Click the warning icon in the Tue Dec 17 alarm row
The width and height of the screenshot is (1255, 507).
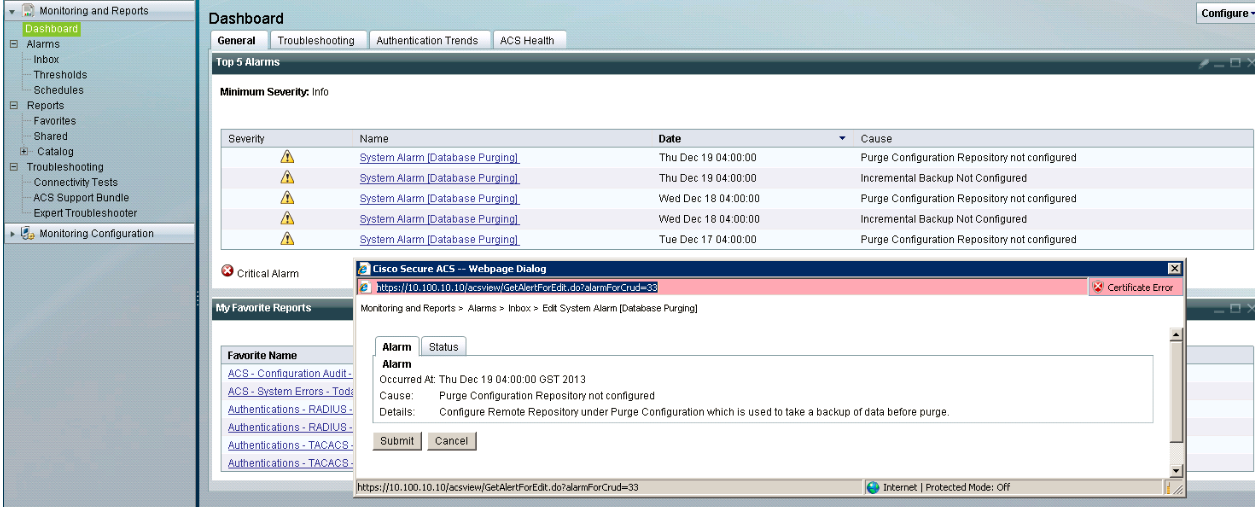click(287, 239)
